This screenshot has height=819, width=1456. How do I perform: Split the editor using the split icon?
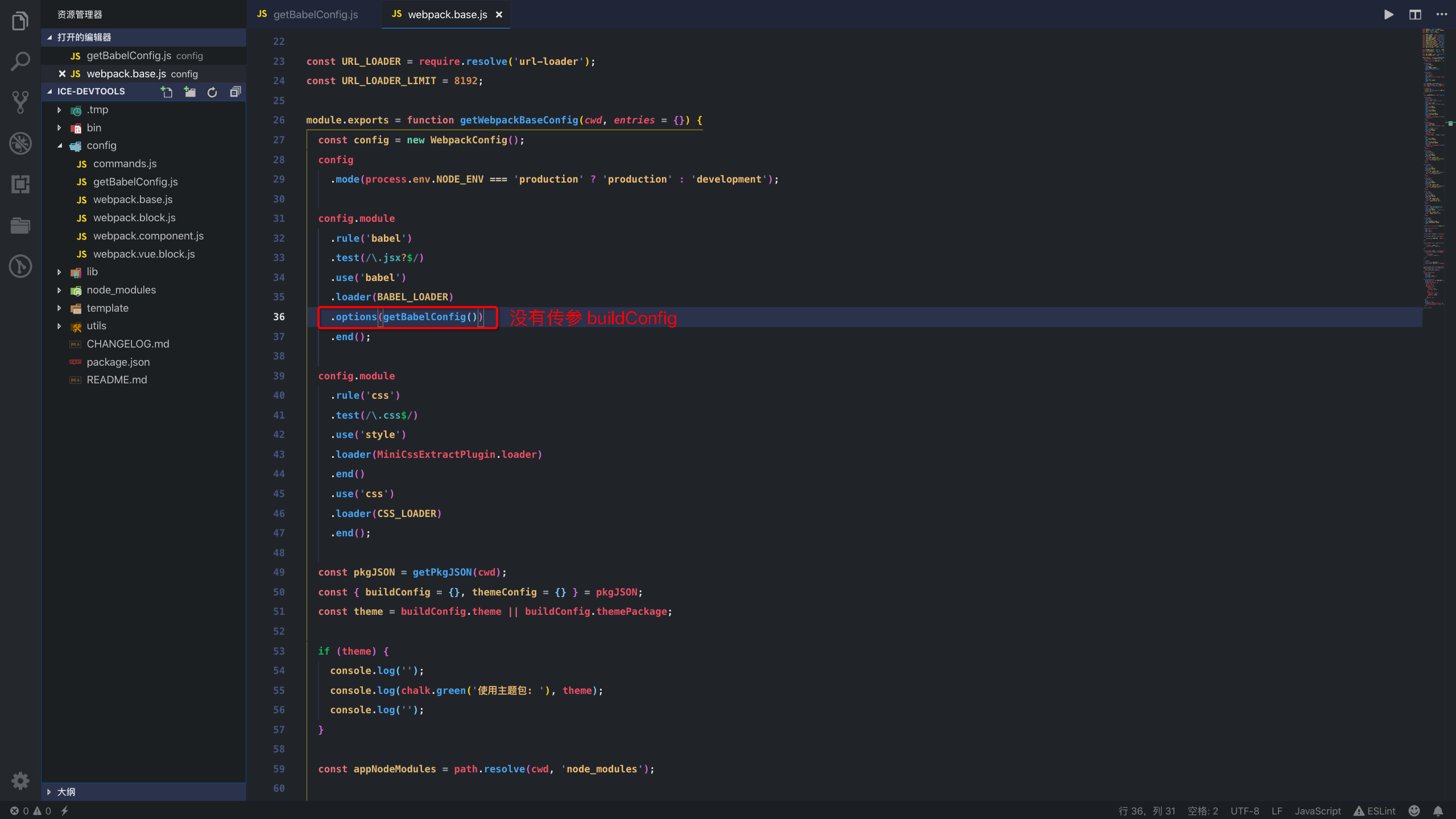(1415, 14)
